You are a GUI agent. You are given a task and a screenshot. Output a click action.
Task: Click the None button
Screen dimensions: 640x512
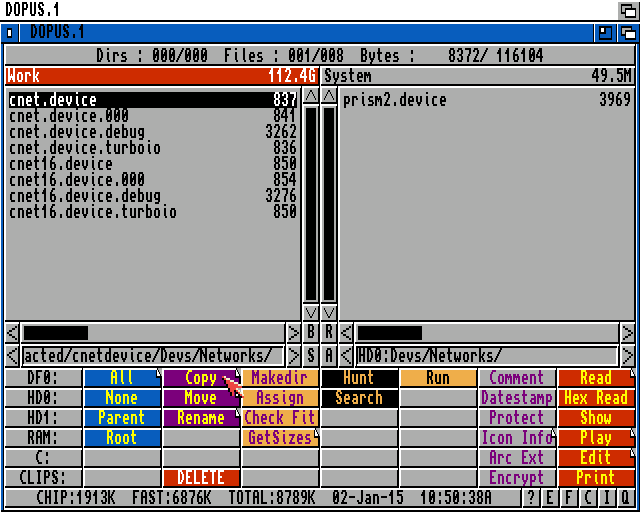tap(122, 398)
